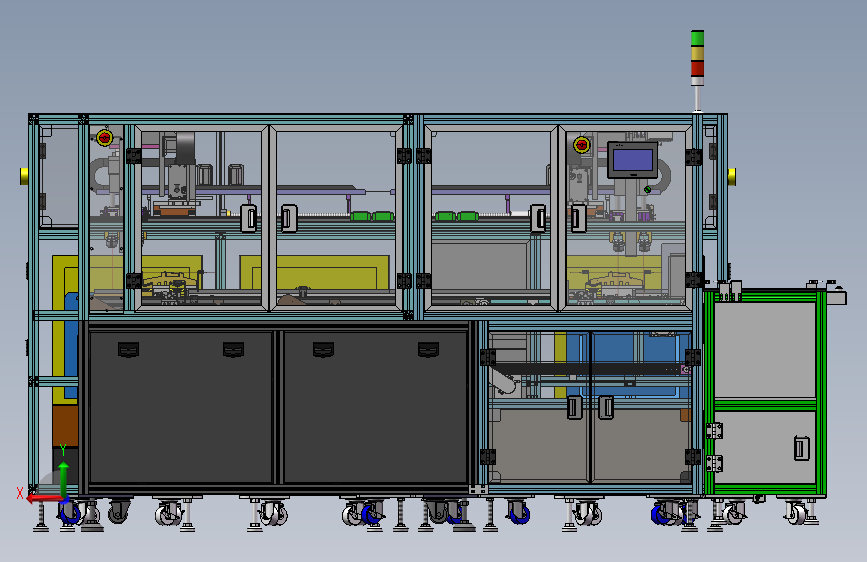Select the yellow side button on the left frame edge
Viewport: 867px width, 562px height.
24,176
